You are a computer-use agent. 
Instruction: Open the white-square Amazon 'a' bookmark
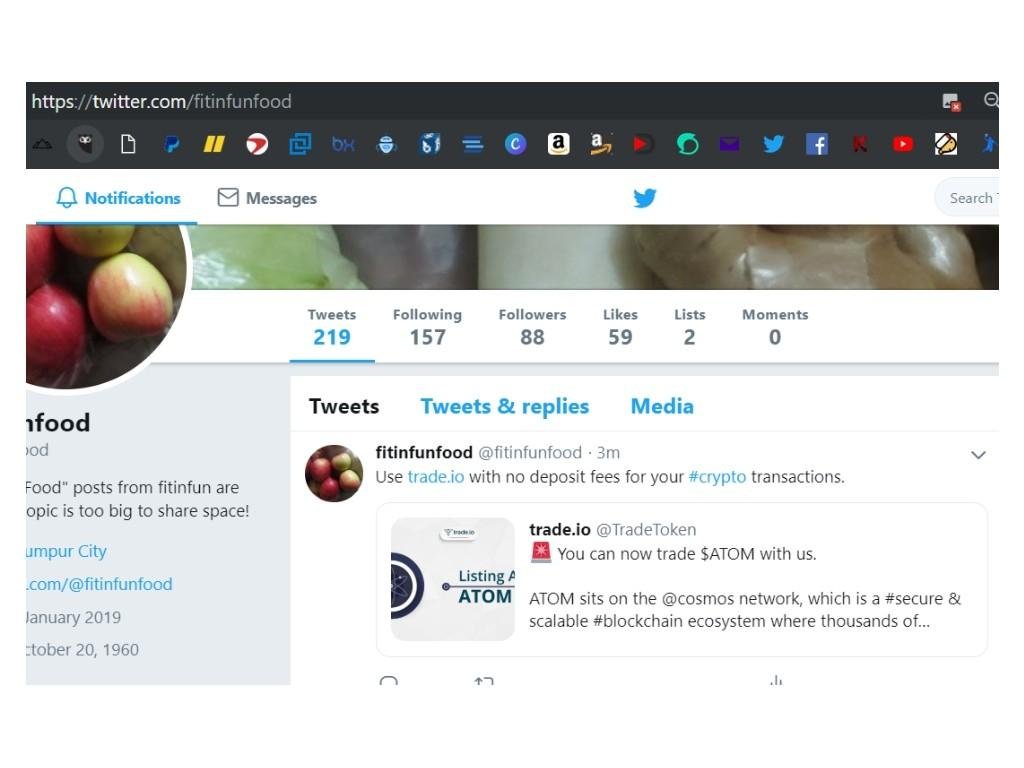click(x=558, y=144)
